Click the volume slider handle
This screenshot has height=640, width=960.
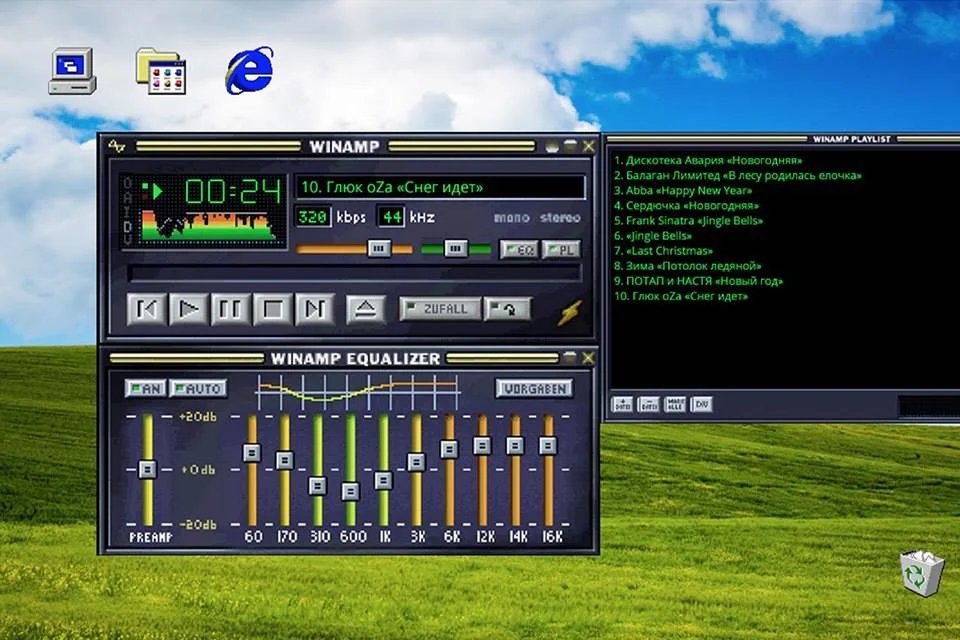tap(379, 249)
